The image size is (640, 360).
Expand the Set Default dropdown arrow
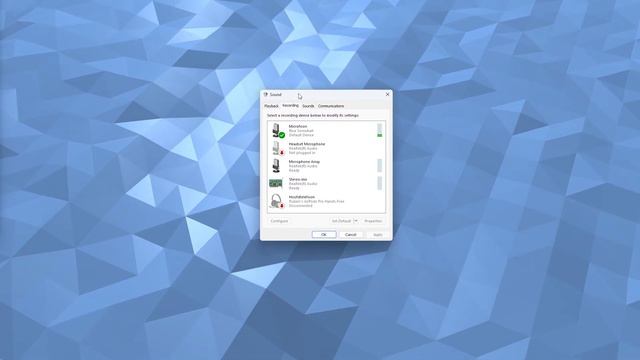click(356, 221)
